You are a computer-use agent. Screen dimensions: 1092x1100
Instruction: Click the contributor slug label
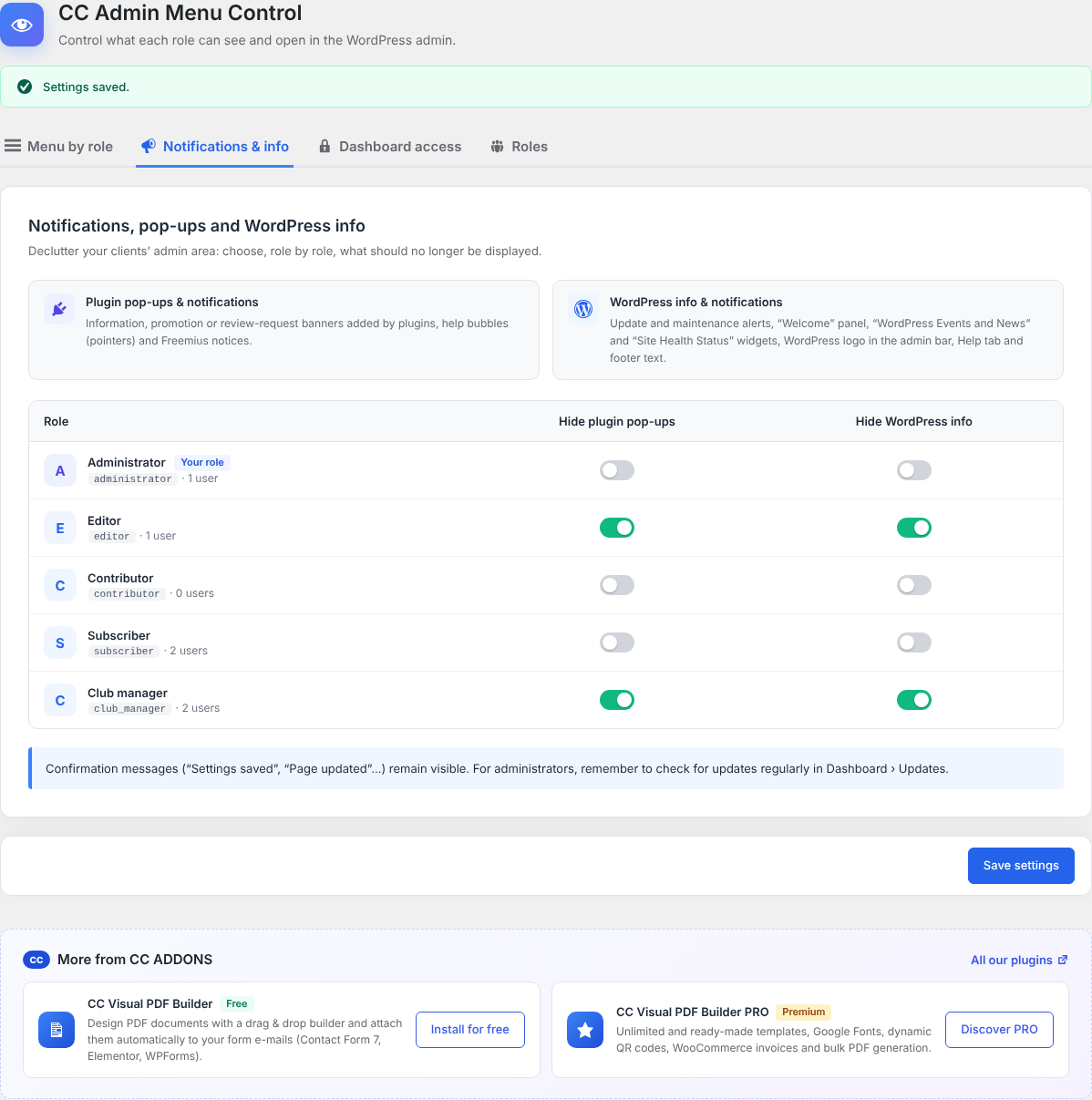[127, 593]
